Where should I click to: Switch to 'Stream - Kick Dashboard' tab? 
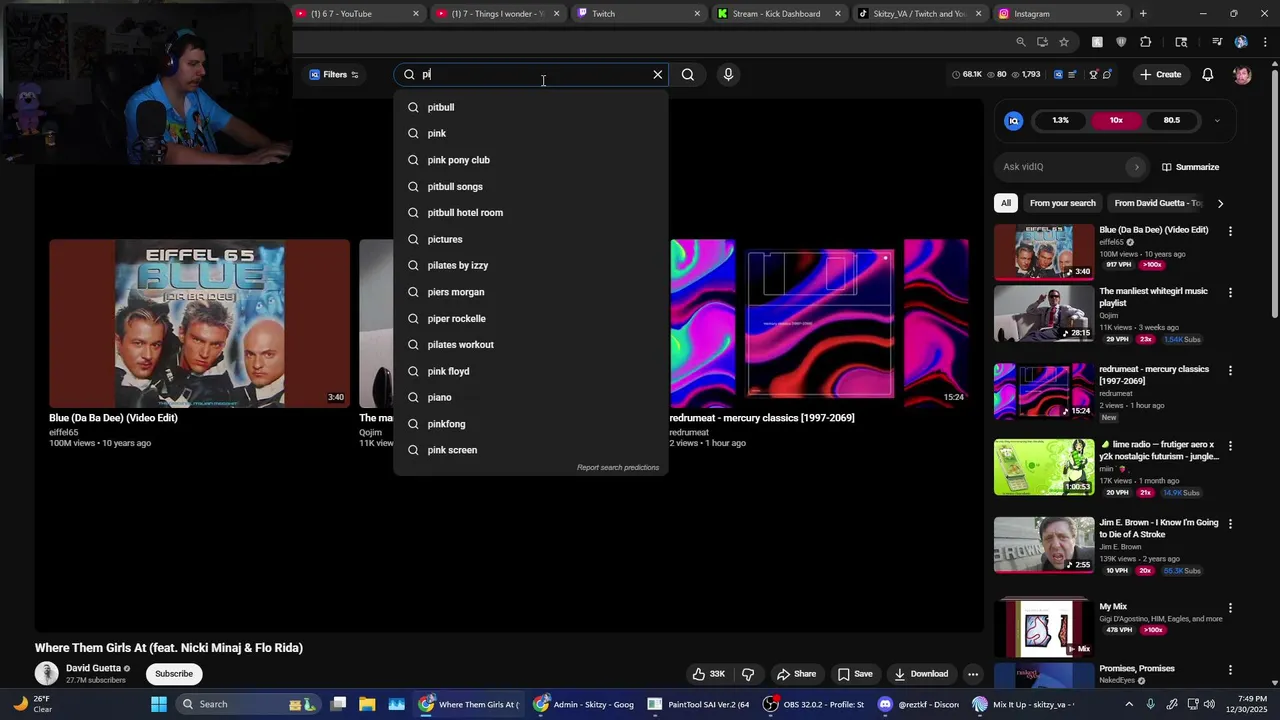pyautogui.click(x=780, y=14)
